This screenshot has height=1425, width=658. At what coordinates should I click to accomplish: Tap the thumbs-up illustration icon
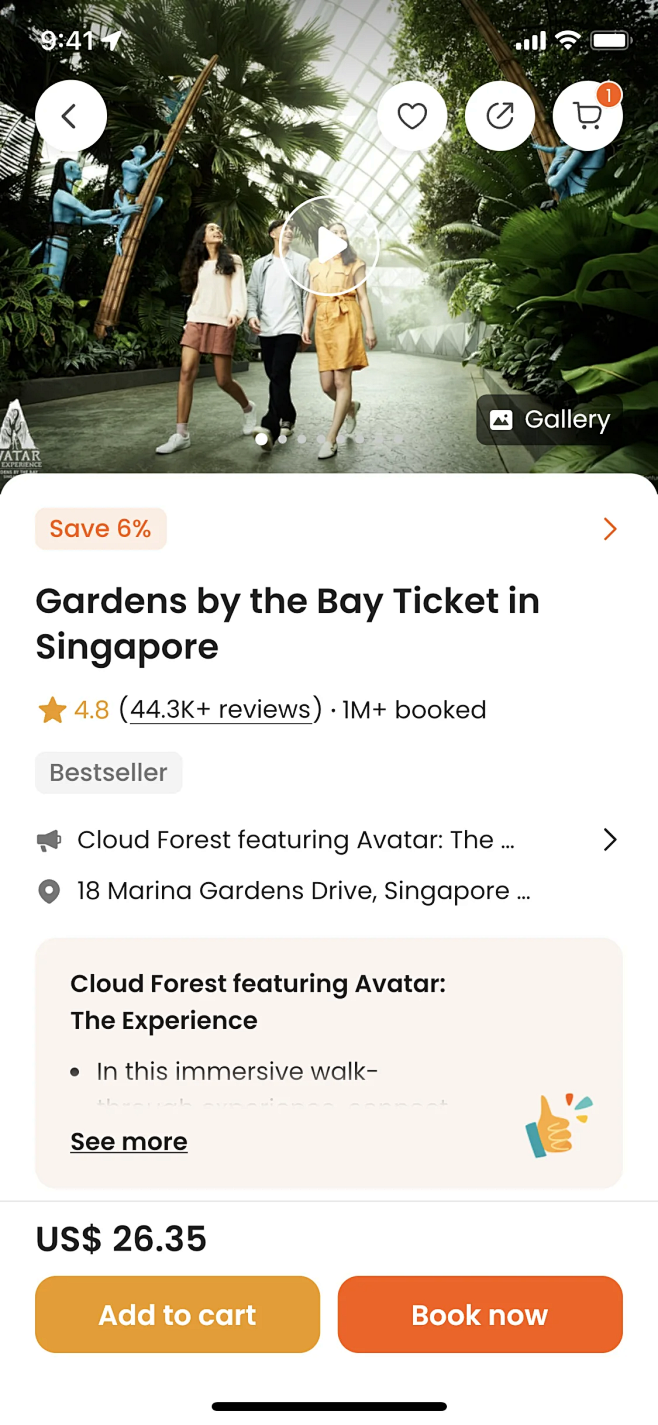558,1126
